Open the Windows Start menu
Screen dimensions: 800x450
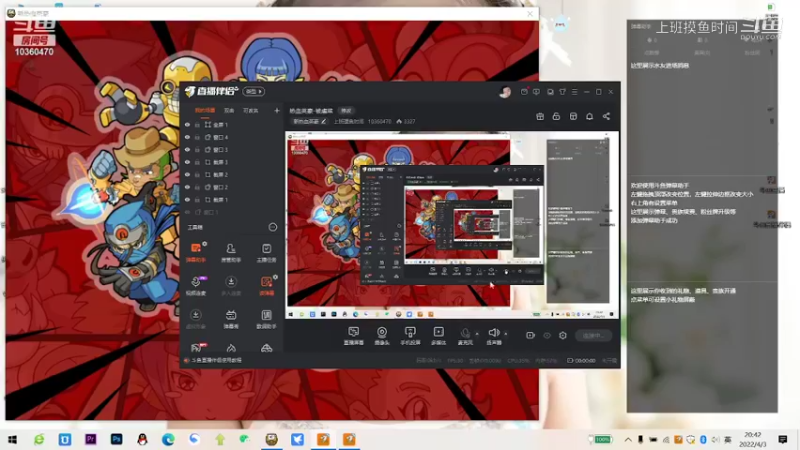(x=12, y=439)
